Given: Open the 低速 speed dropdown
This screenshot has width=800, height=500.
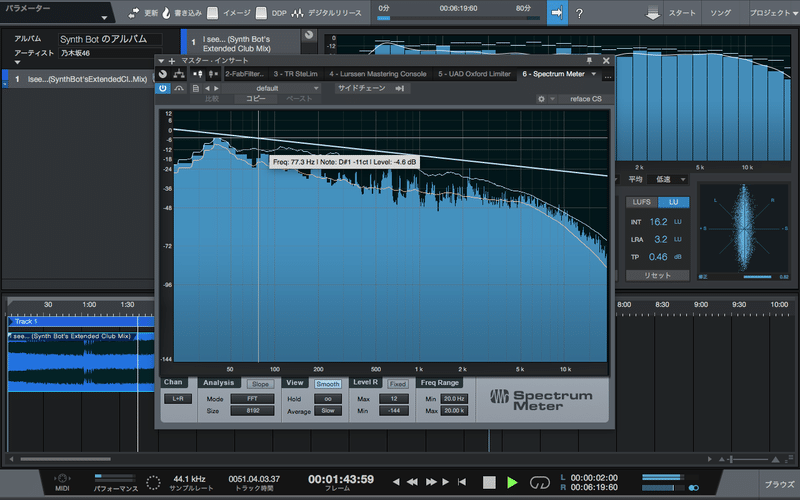Looking at the screenshot, I should point(667,180).
